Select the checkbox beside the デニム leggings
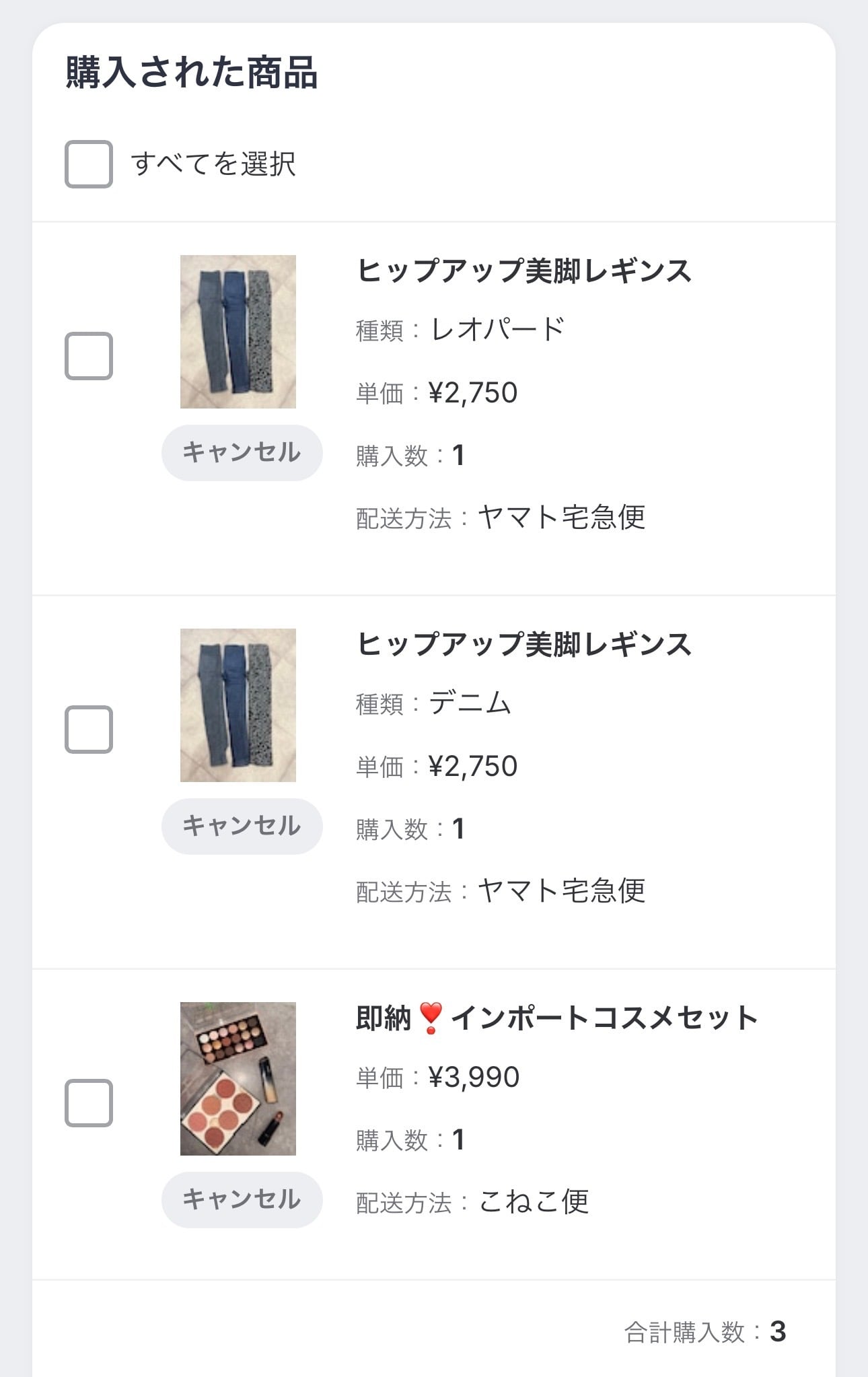 click(89, 730)
